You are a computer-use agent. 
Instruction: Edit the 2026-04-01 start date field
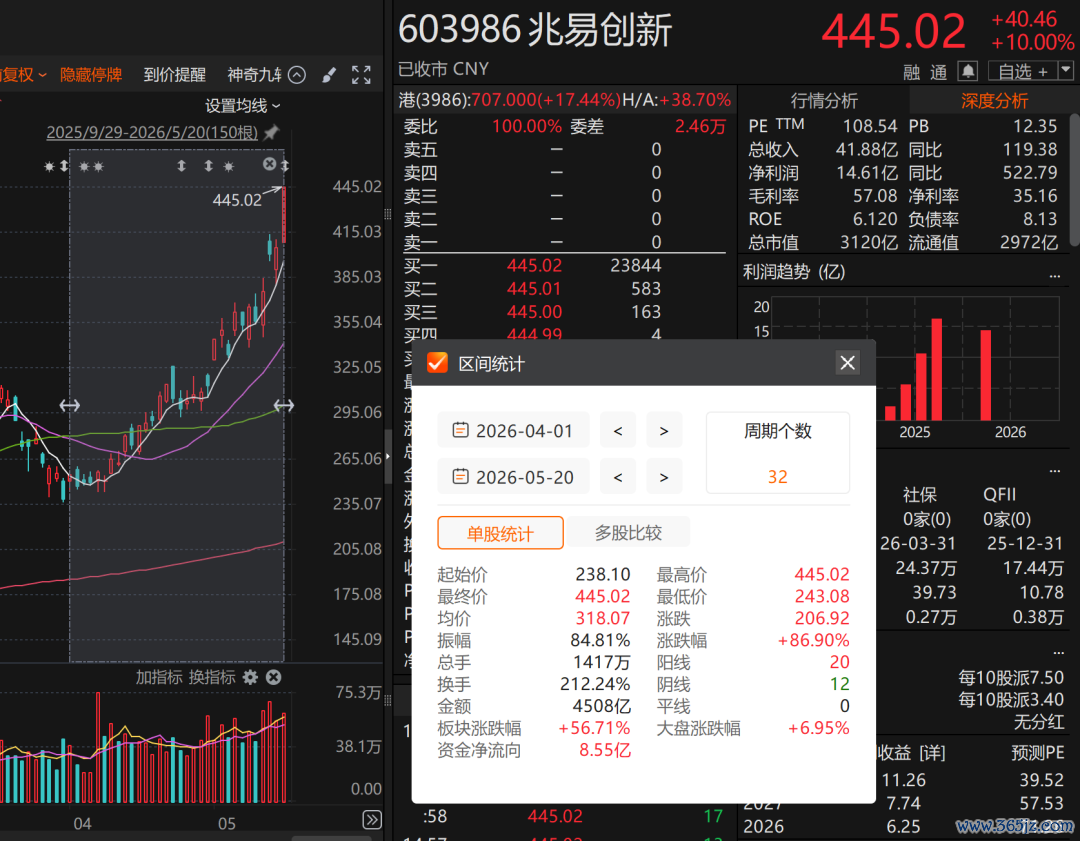(x=513, y=430)
